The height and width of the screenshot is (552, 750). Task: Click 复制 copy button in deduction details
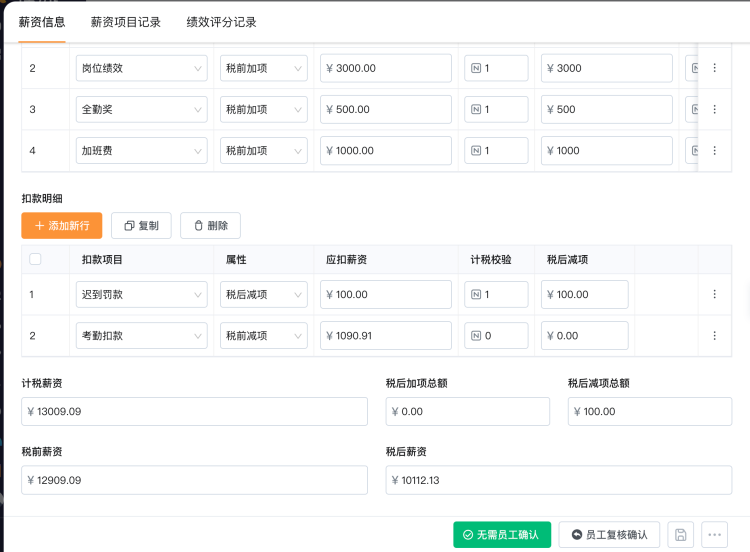(141, 226)
